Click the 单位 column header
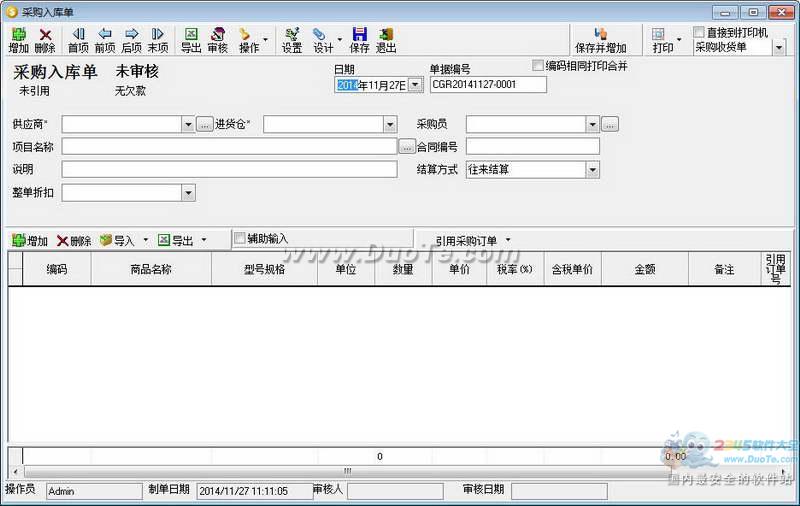This screenshot has height=506, width=800. click(x=345, y=269)
